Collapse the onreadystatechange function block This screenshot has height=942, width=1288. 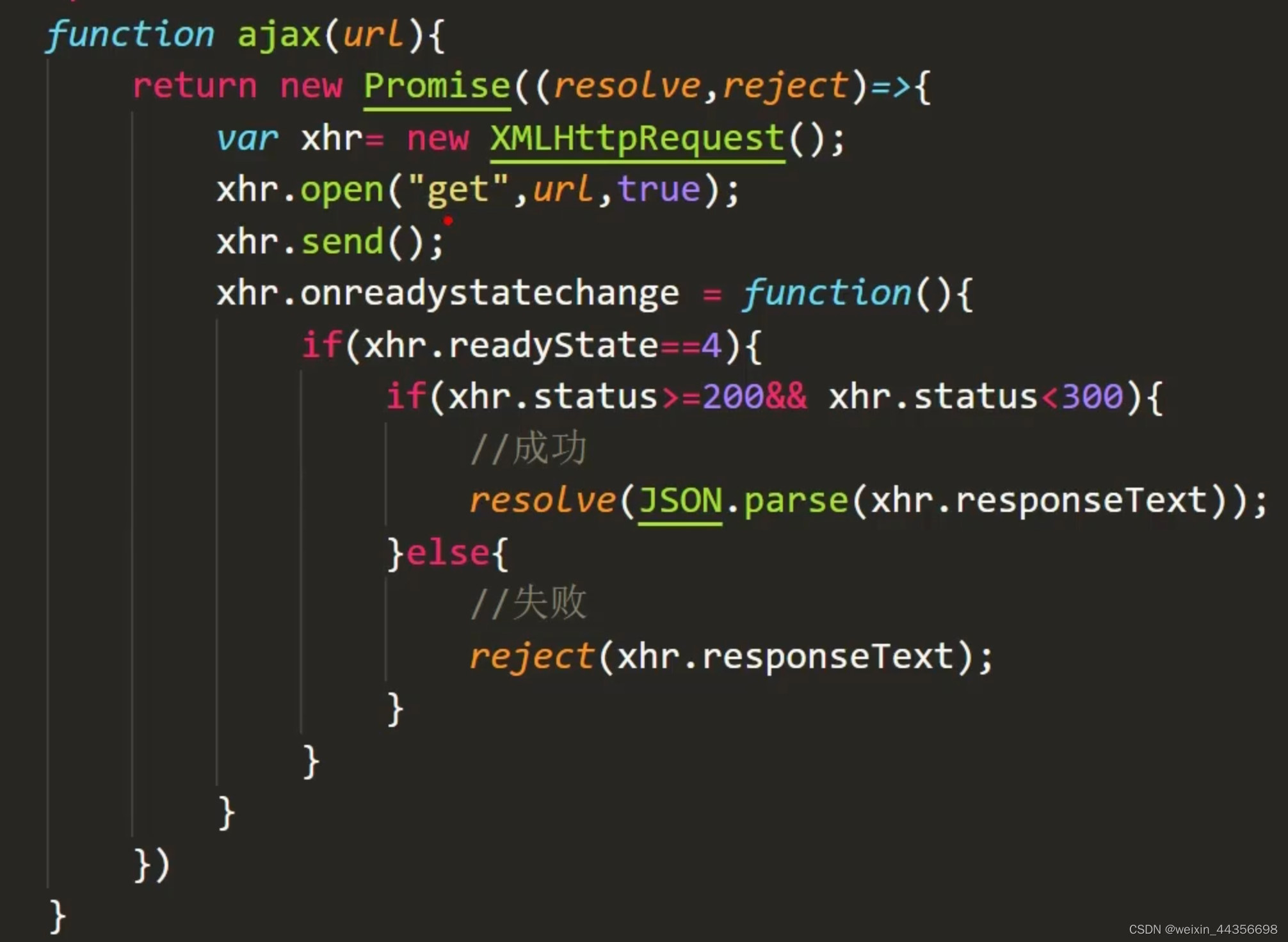tap(17, 291)
